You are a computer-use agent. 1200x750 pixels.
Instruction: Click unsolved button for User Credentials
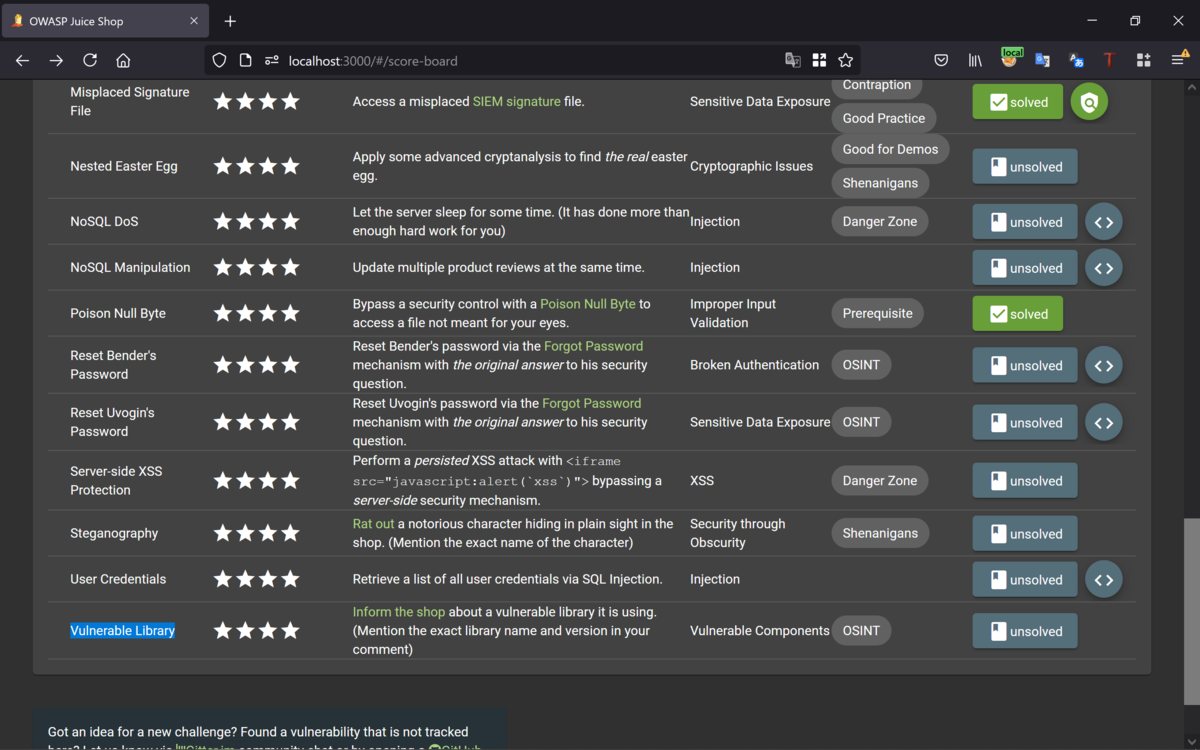(1024, 580)
